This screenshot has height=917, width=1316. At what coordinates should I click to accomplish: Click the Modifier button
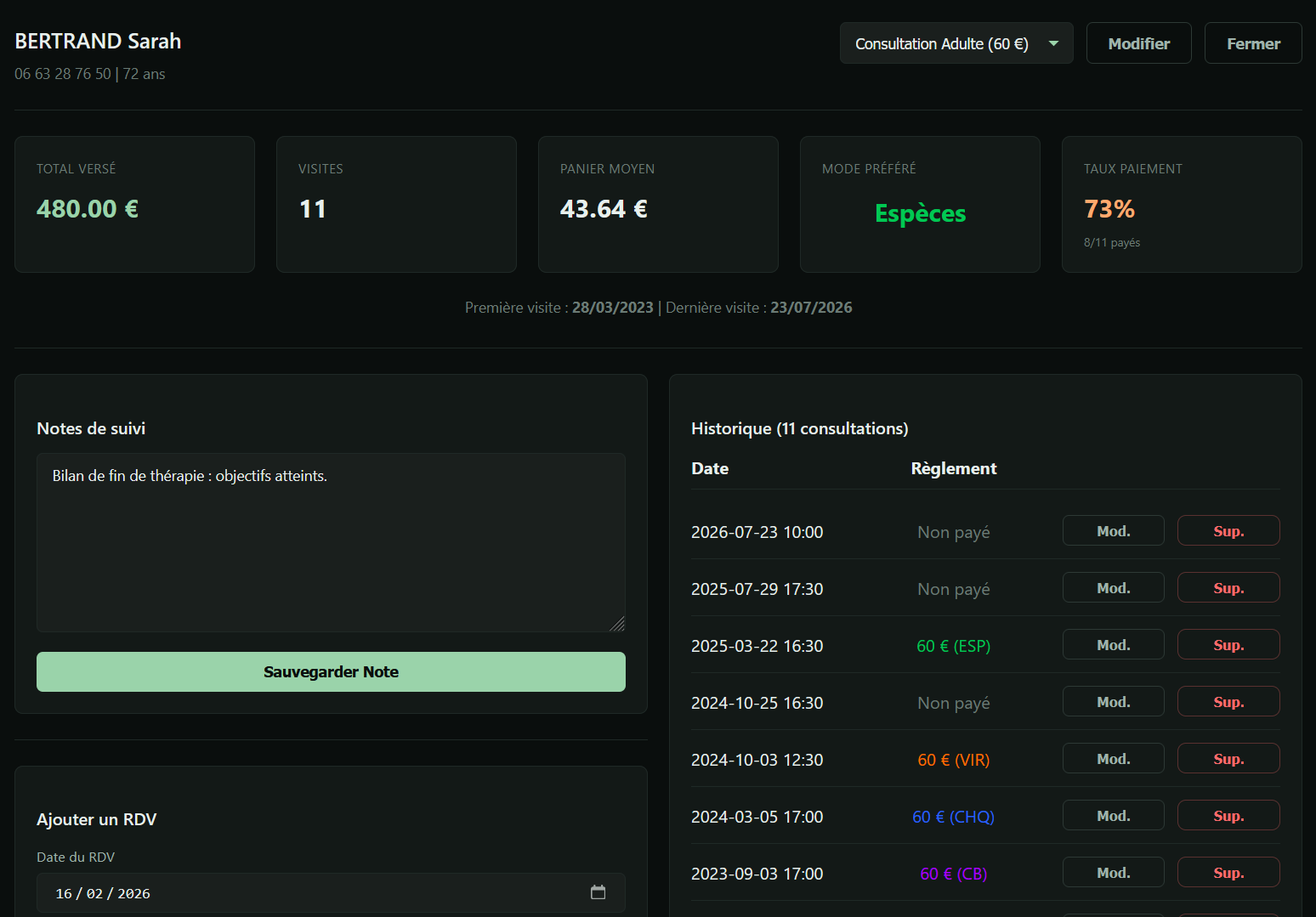1138,43
